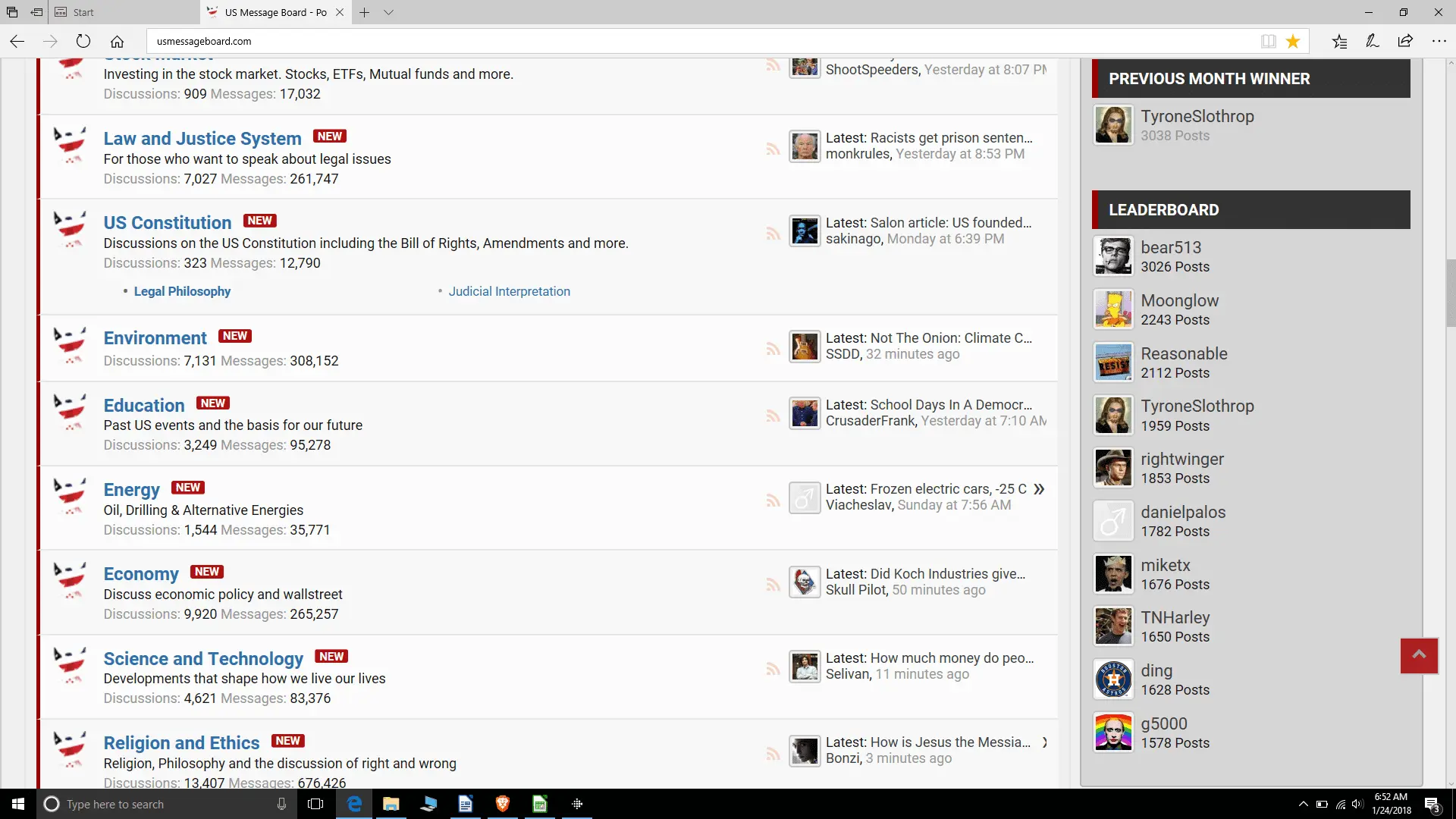
Task: Click the page vertical scrollbar thumb
Action: [1450, 292]
